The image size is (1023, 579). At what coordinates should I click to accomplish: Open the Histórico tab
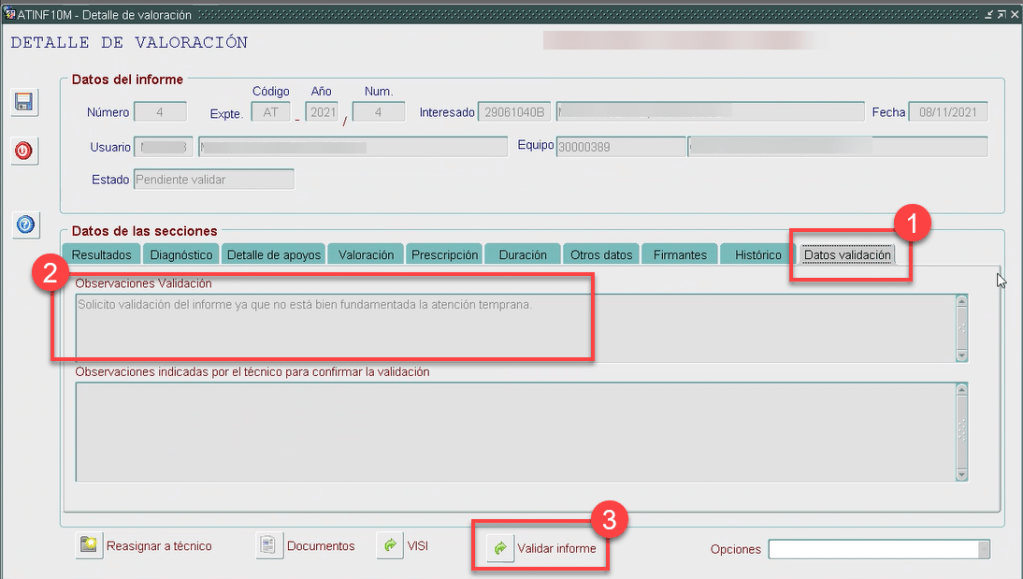(758, 255)
